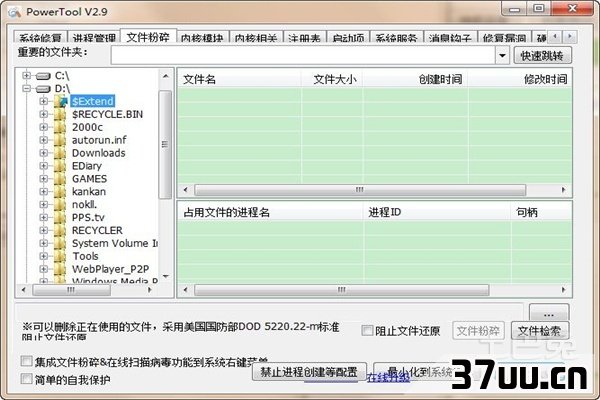This screenshot has width=600, height=400.
Task: Click the System Volume folder icon
Action: pyautogui.click(x=60, y=243)
